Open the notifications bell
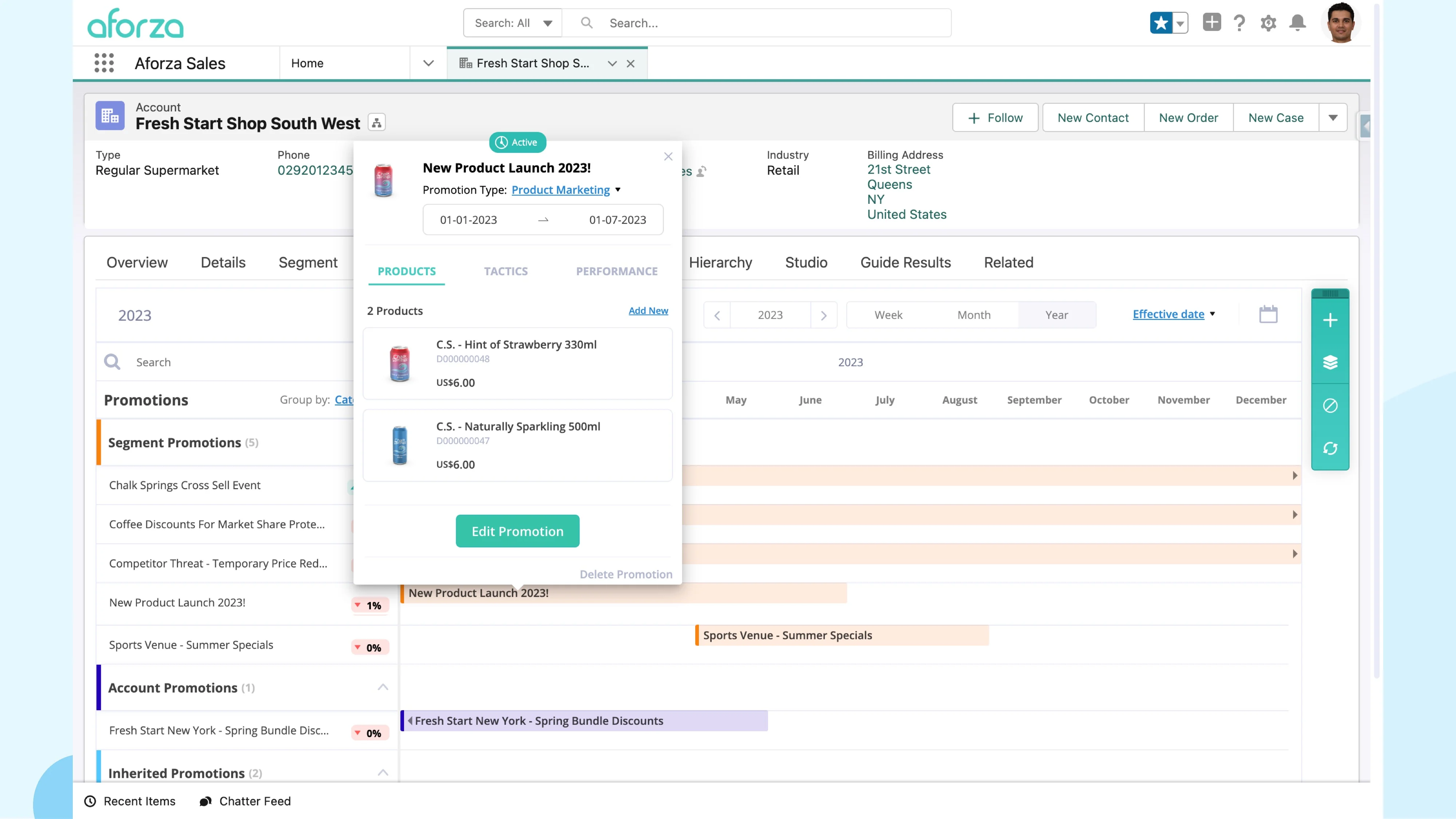 point(1297,23)
